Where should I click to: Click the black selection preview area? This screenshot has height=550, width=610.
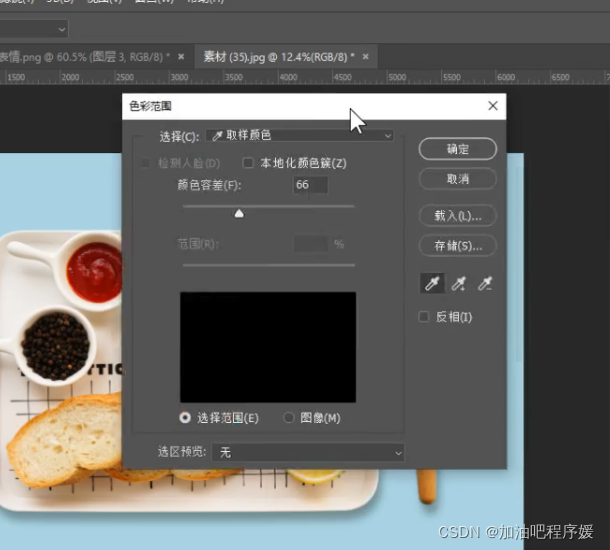[268, 347]
